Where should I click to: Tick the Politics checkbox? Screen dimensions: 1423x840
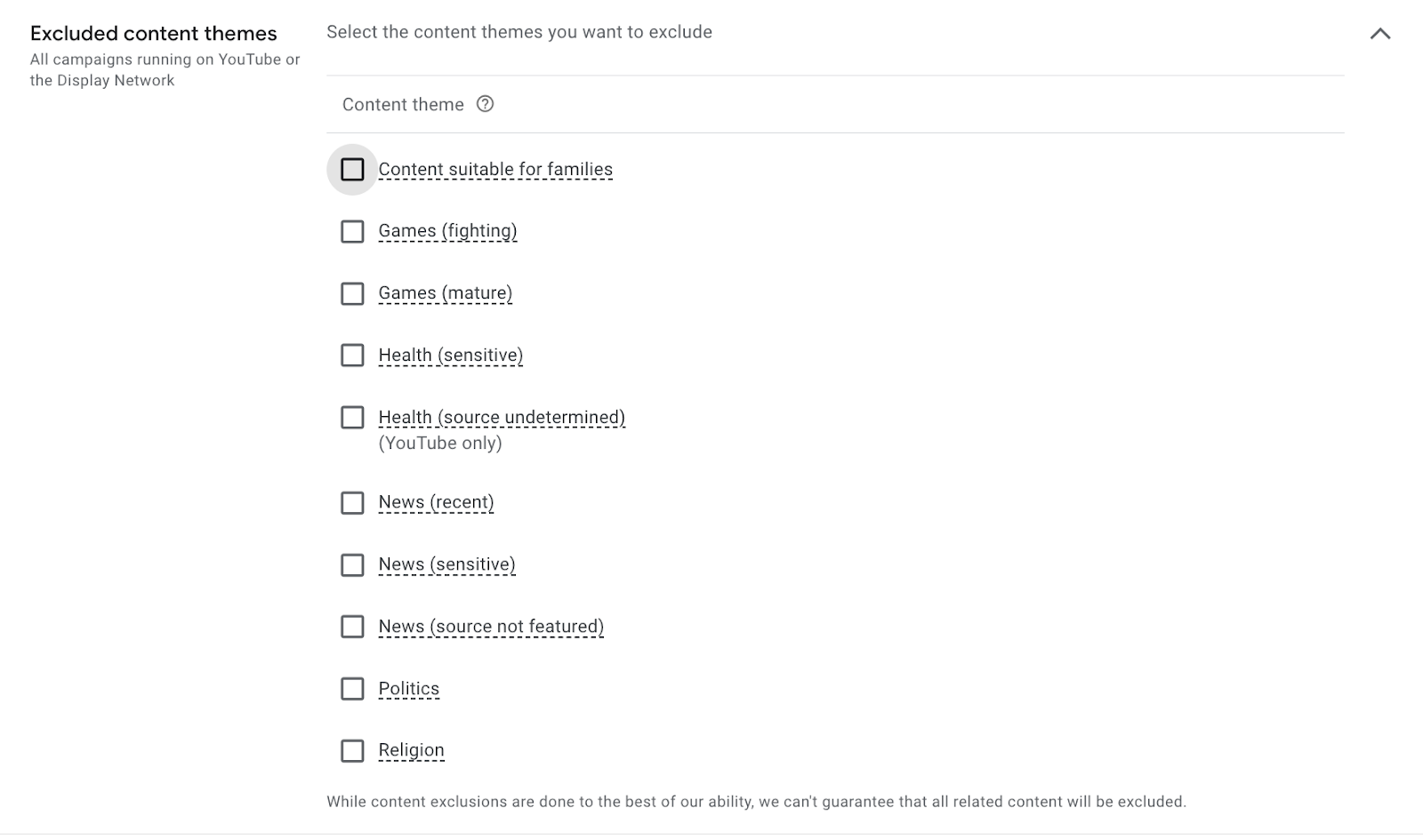click(x=352, y=689)
